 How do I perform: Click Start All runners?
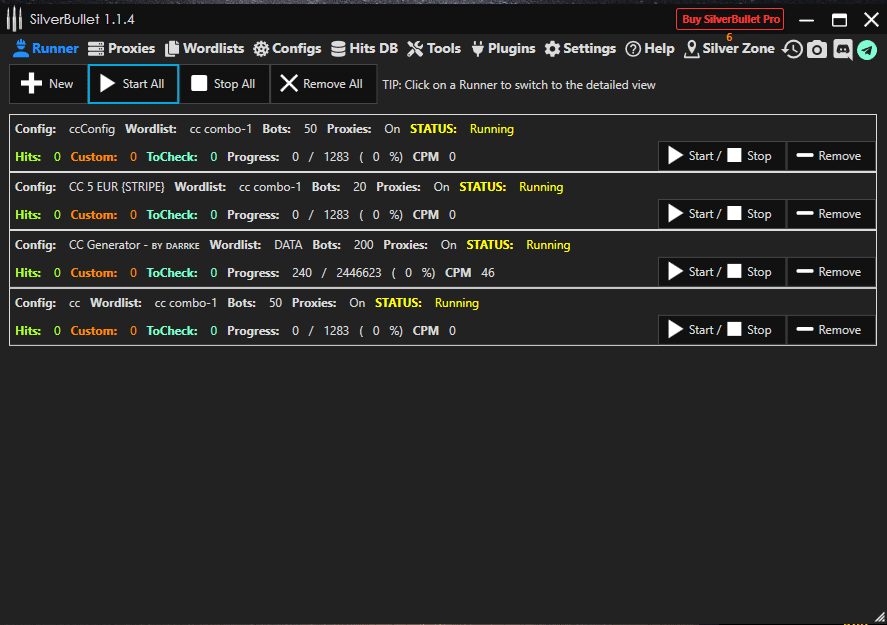(x=134, y=84)
